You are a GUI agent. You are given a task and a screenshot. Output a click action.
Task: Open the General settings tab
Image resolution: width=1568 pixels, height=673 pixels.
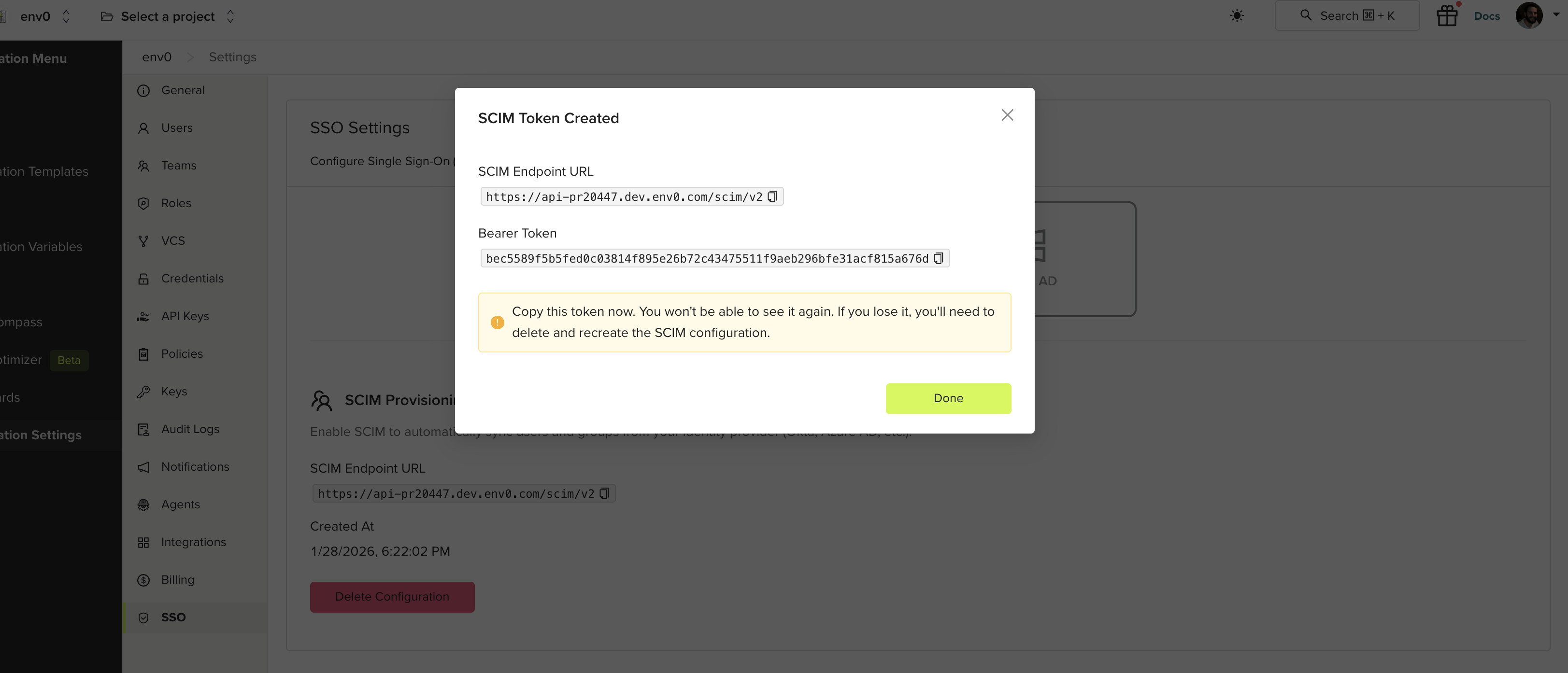pyautogui.click(x=182, y=90)
